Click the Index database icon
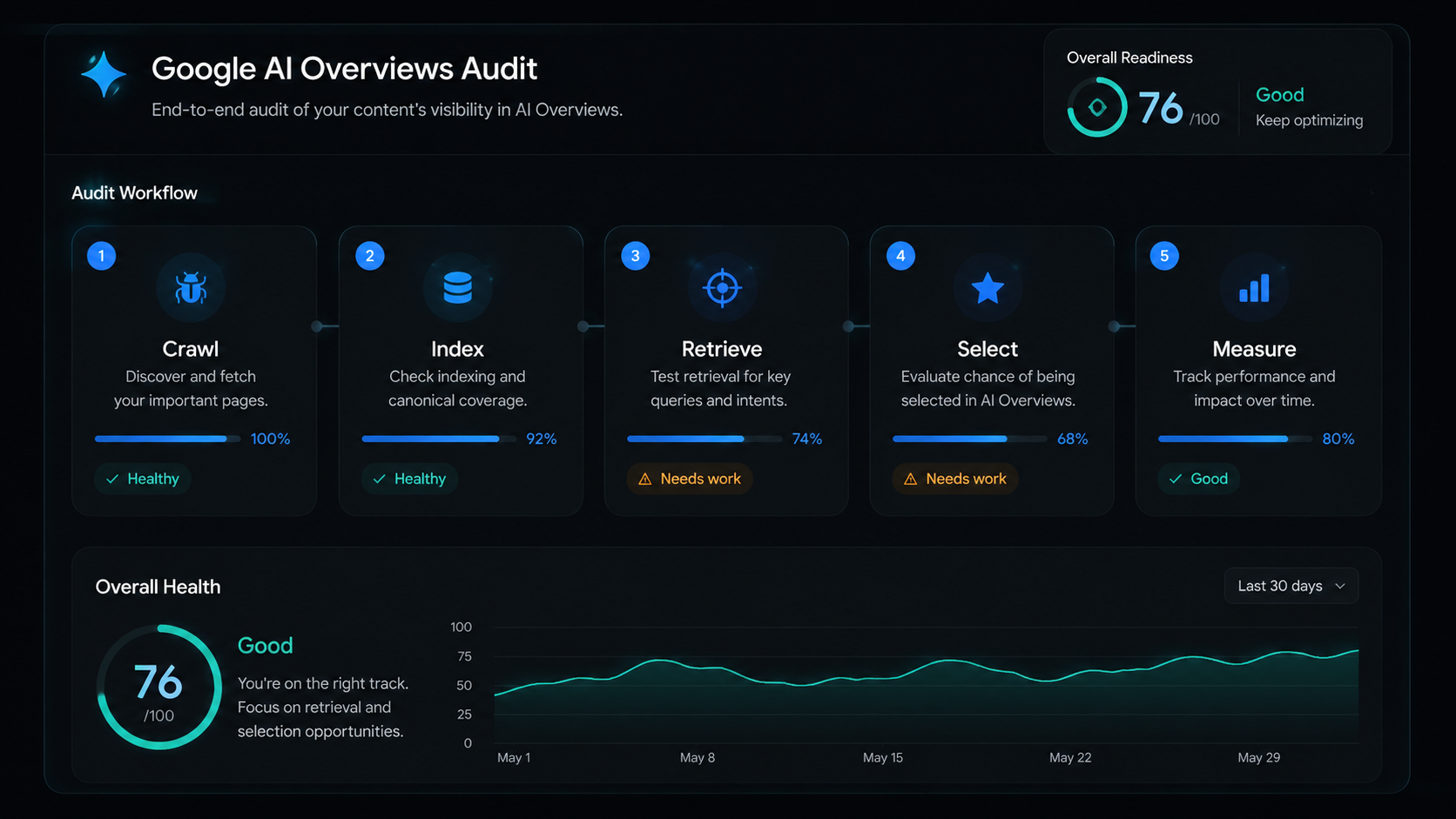The width and height of the screenshot is (1456, 819). [x=457, y=287]
